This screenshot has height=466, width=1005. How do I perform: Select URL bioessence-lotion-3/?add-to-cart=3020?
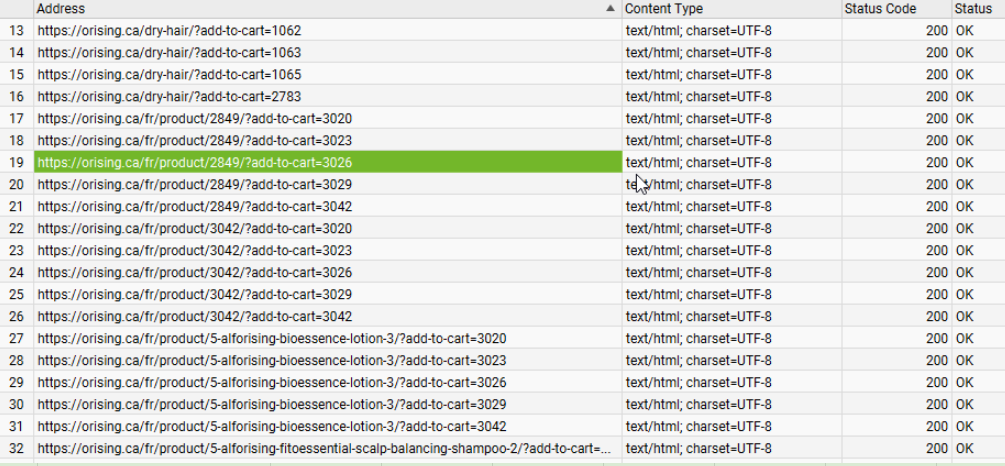point(272,338)
